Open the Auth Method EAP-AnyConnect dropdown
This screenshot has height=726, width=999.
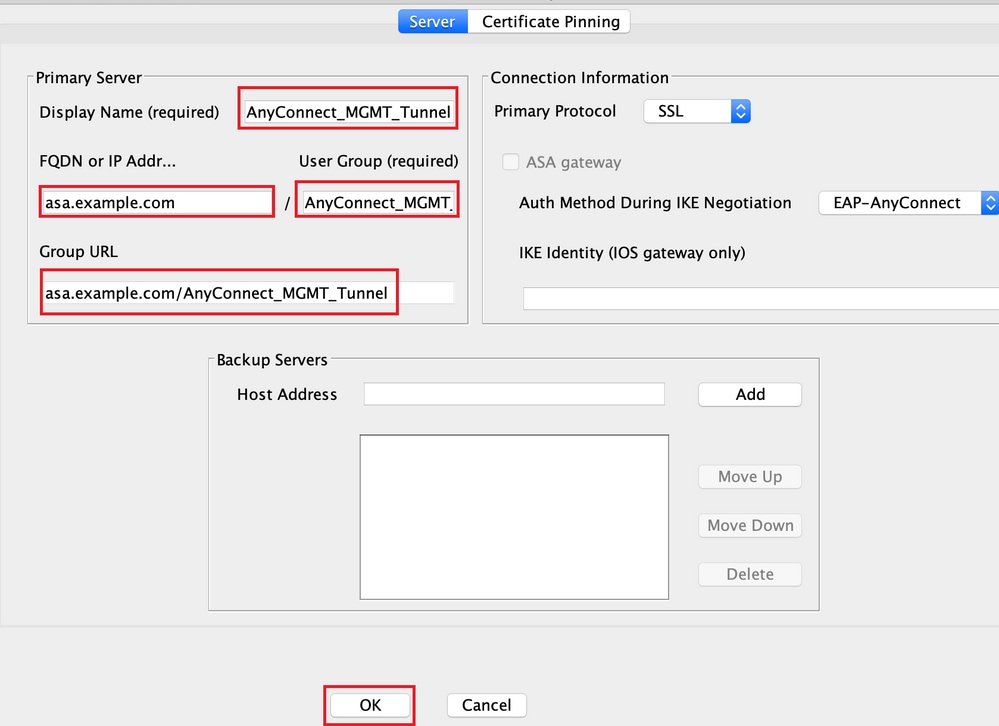(x=908, y=203)
